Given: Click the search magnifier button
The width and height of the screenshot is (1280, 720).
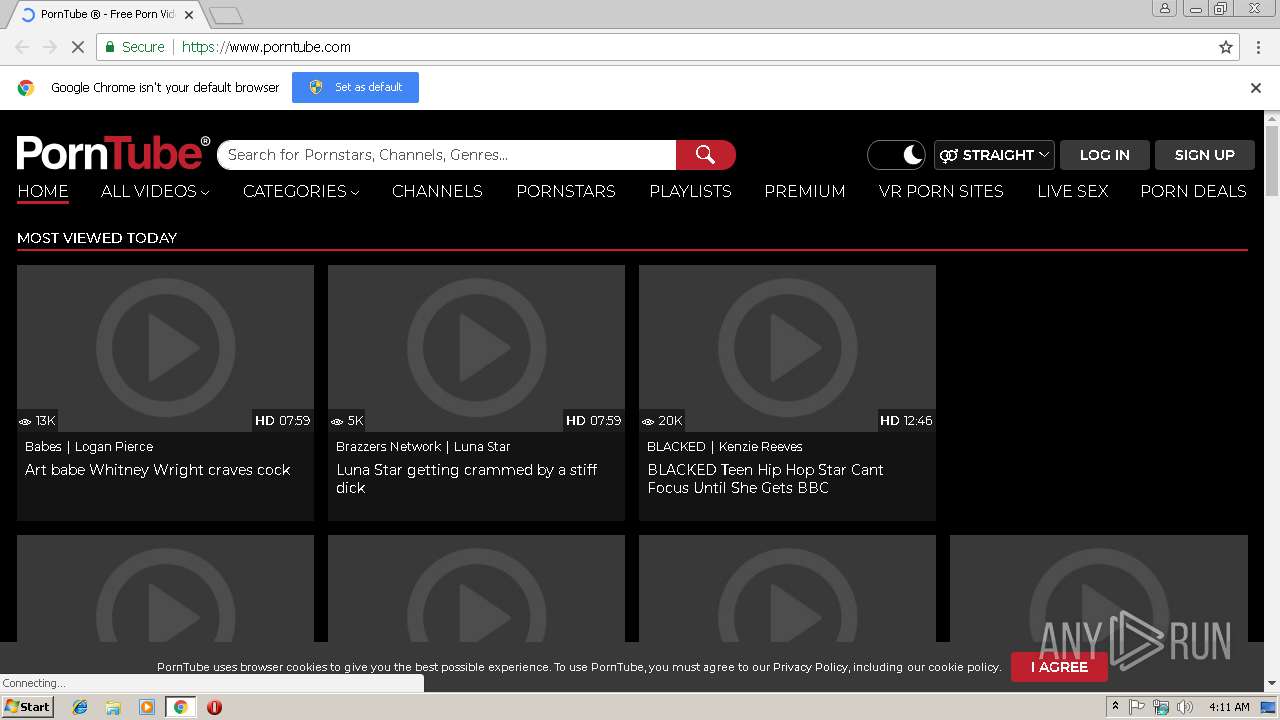Looking at the screenshot, I should (x=706, y=155).
